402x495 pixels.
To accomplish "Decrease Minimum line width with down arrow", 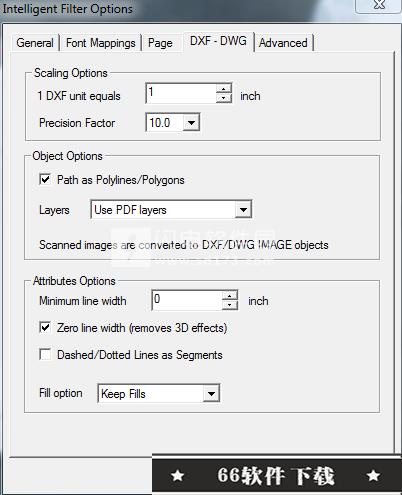I will 230,305.
